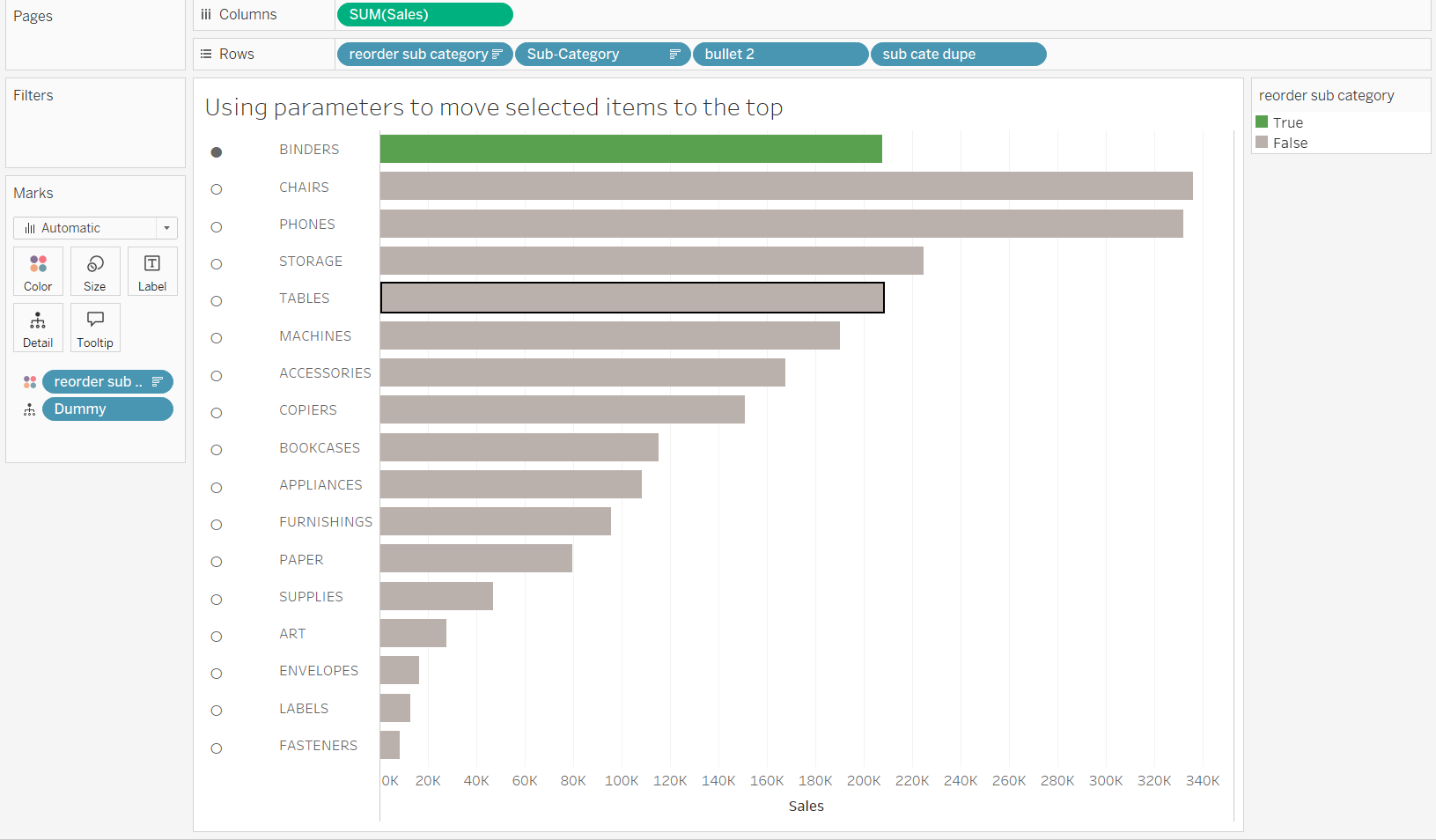The width and height of the screenshot is (1436, 840).
Task: Click the green True legend swatch
Action: pyautogui.click(x=1262, y=122)
